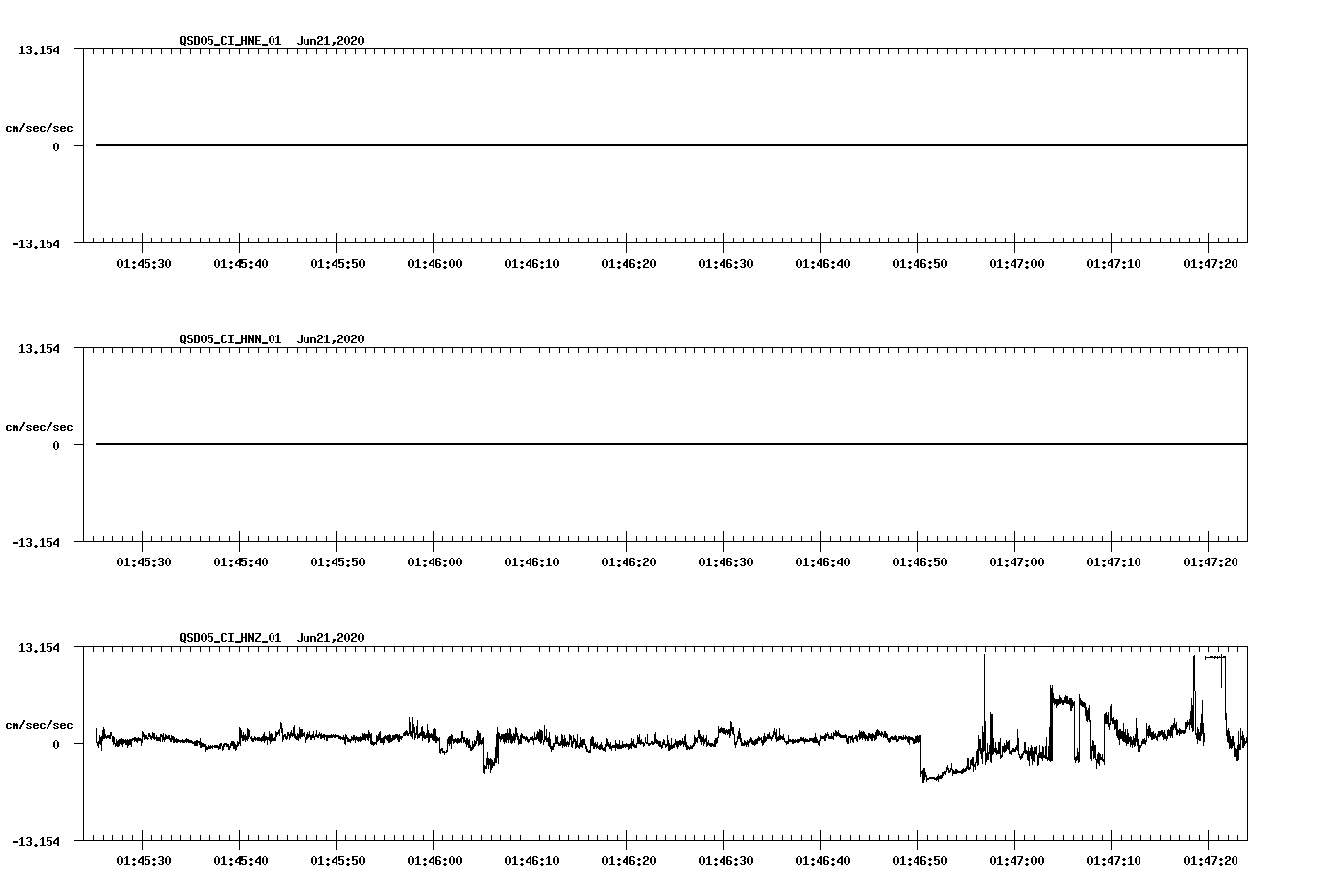Select the QSD05_CI_HNE_01 plot title
The image size is (1317, 896).
231,41
